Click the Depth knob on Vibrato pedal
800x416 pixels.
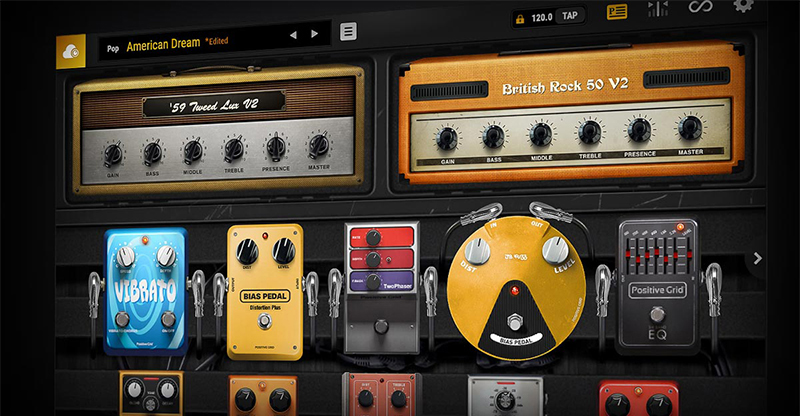pyautogui.click(x=166, y=256)
